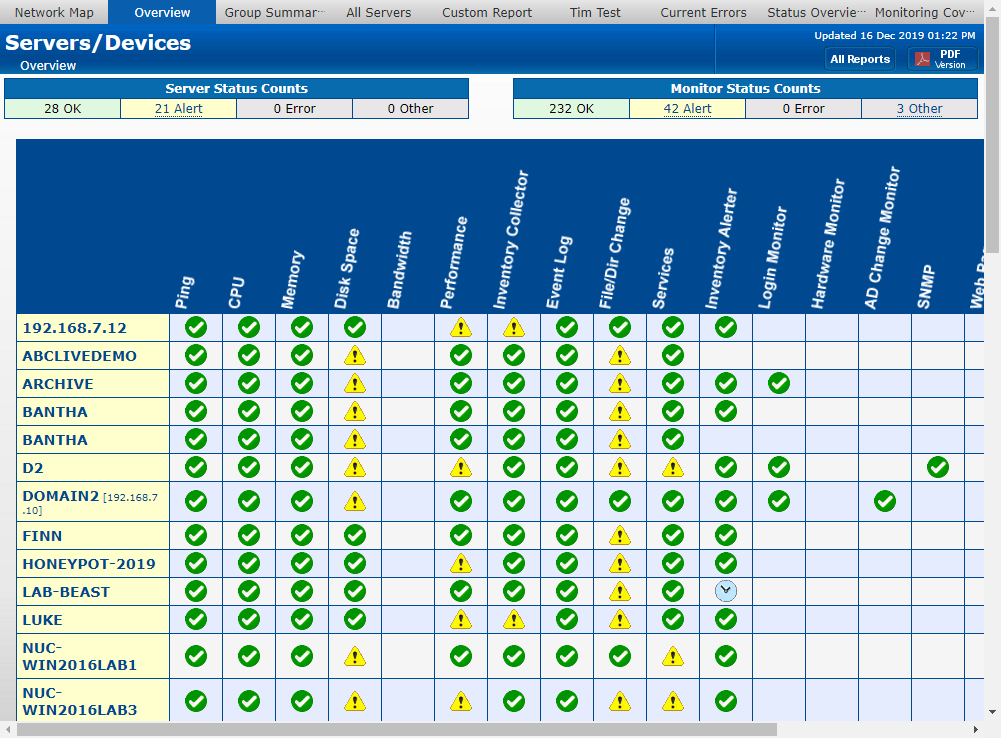Click the Ping OK checkmark for 192.168.7.12

point(196,328)
